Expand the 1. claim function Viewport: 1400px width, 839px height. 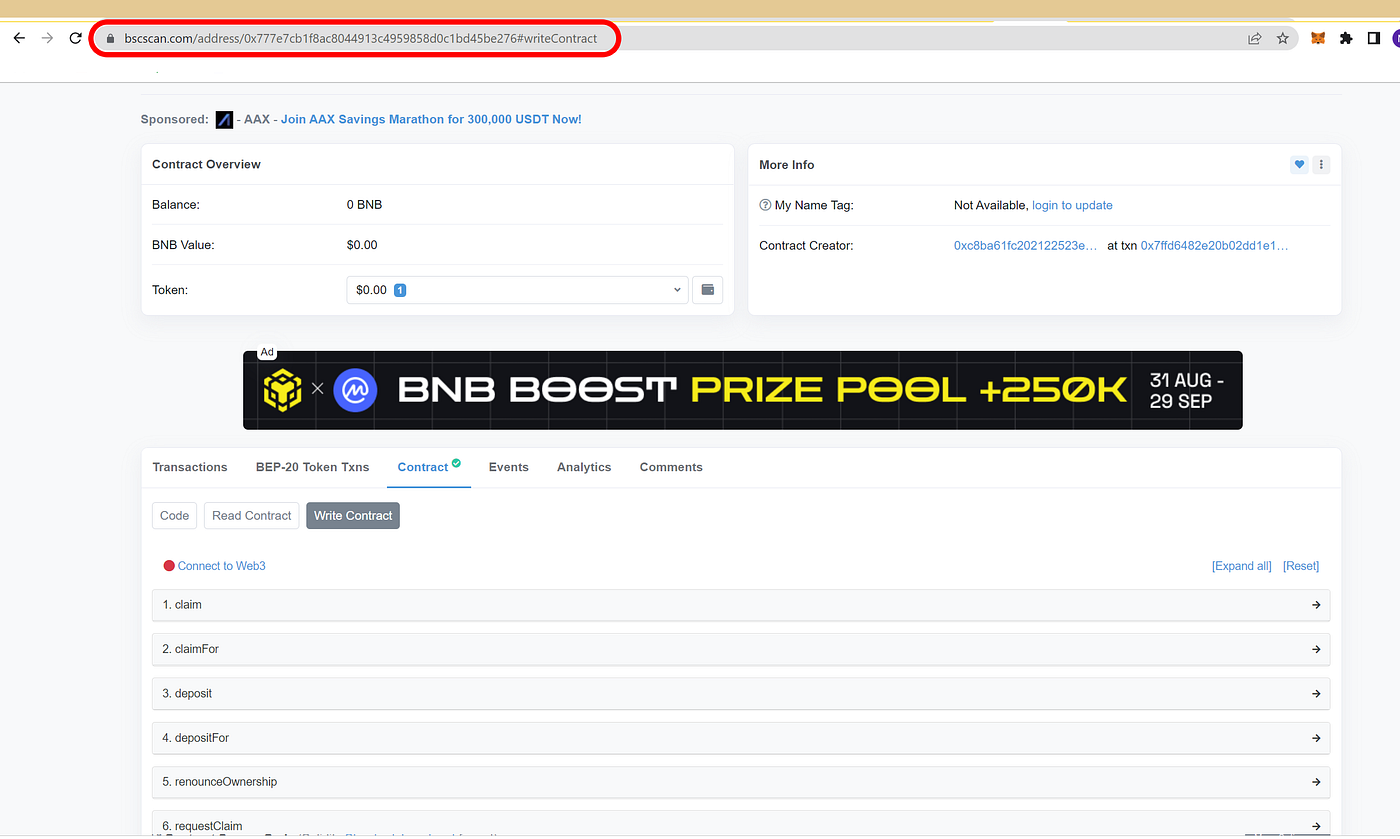[741, 605]
